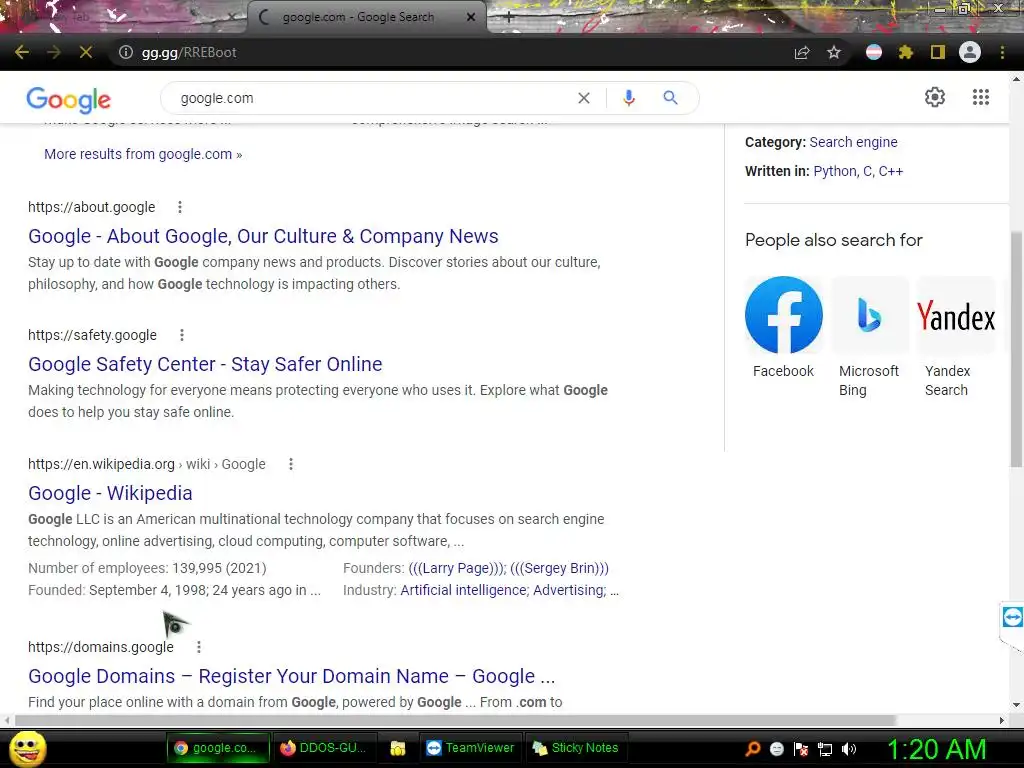The width and height of the screenshot is (1024, 768).
Task: Open Chrome's three-dot menu
Action: coord(1002,52)
